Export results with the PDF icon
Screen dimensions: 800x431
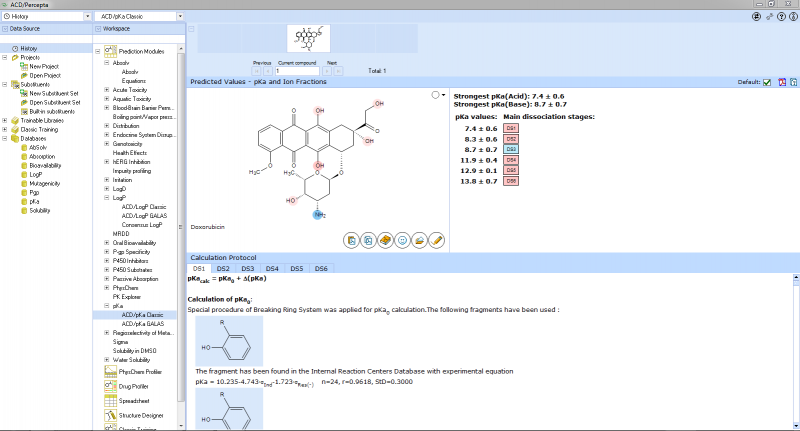tap(782, 82)
